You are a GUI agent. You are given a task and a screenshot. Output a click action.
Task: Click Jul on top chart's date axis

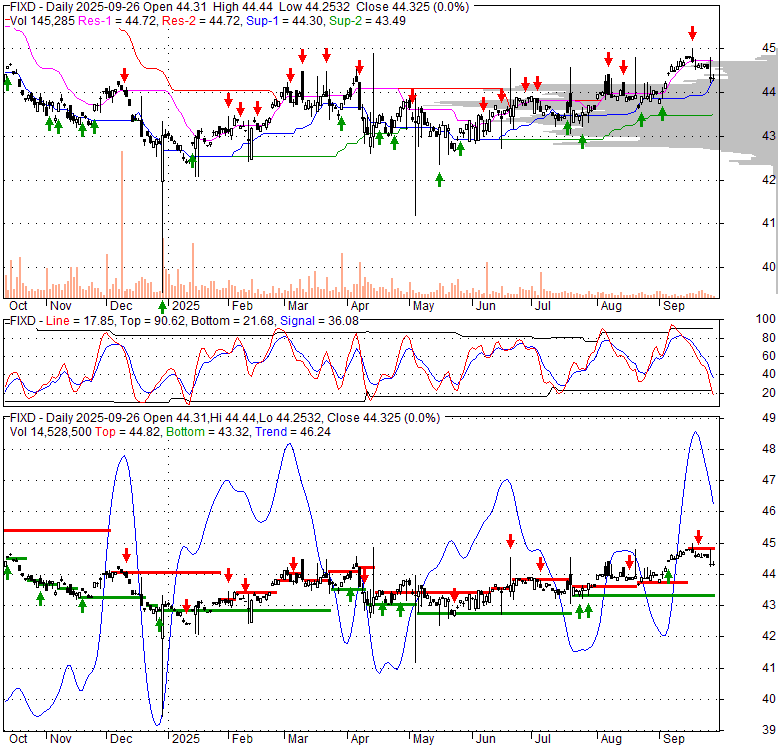(543, 306)
